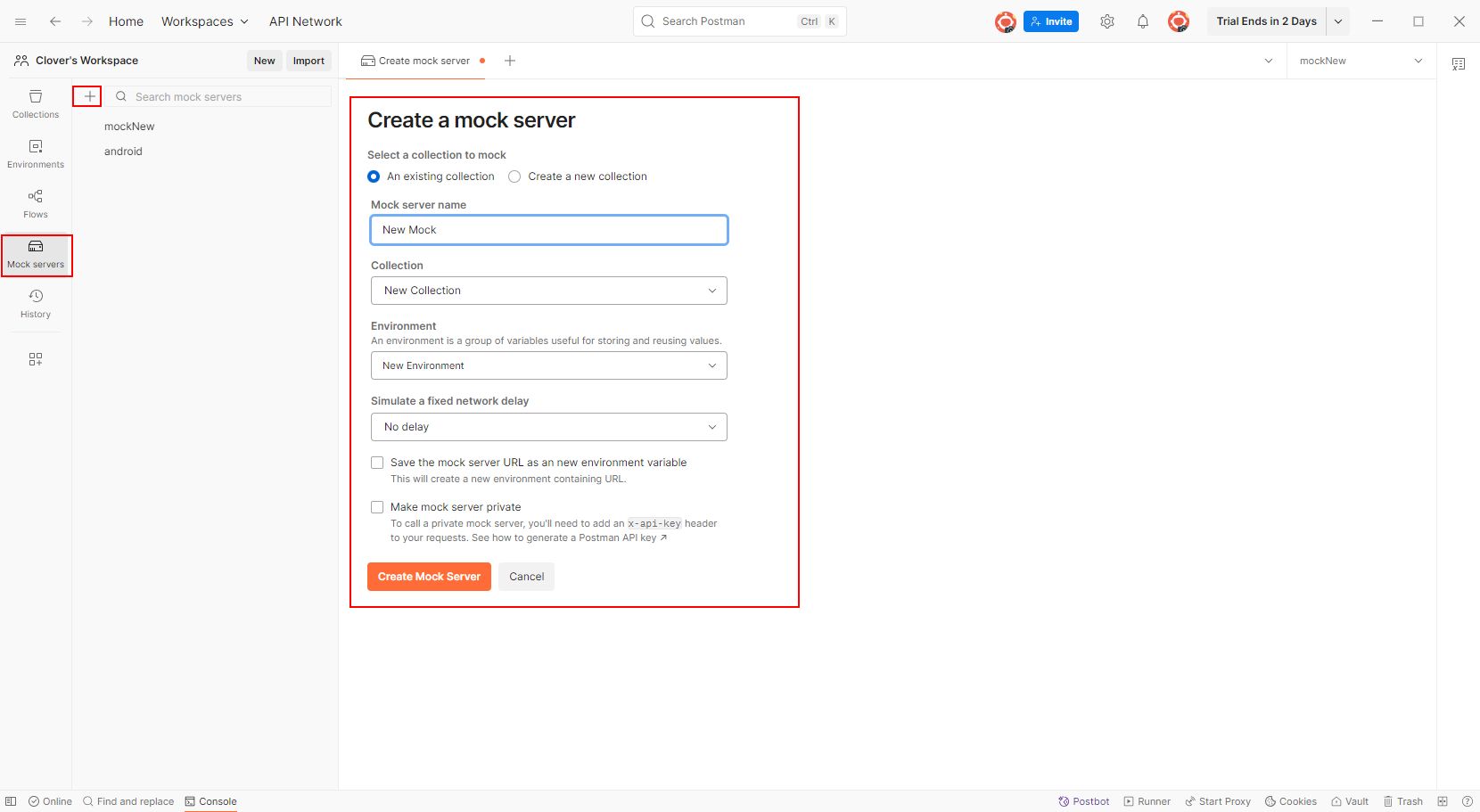Click Start Proxy in status bar
1480x812 pixels.
[x=1218, y=801]
